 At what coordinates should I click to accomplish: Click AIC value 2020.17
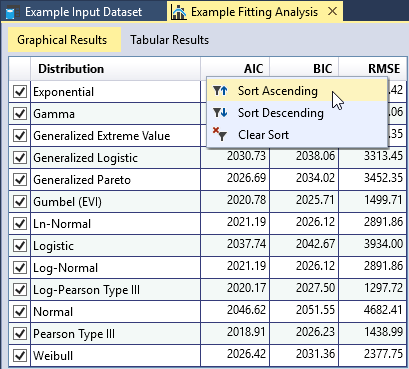point(246,288)
